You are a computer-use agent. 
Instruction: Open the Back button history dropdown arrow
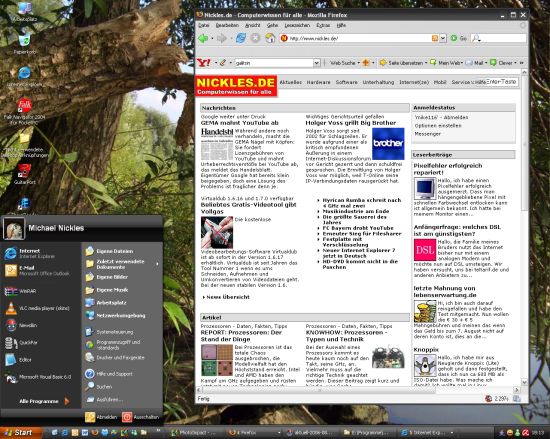pyautogui.click(x=212, y=38)
